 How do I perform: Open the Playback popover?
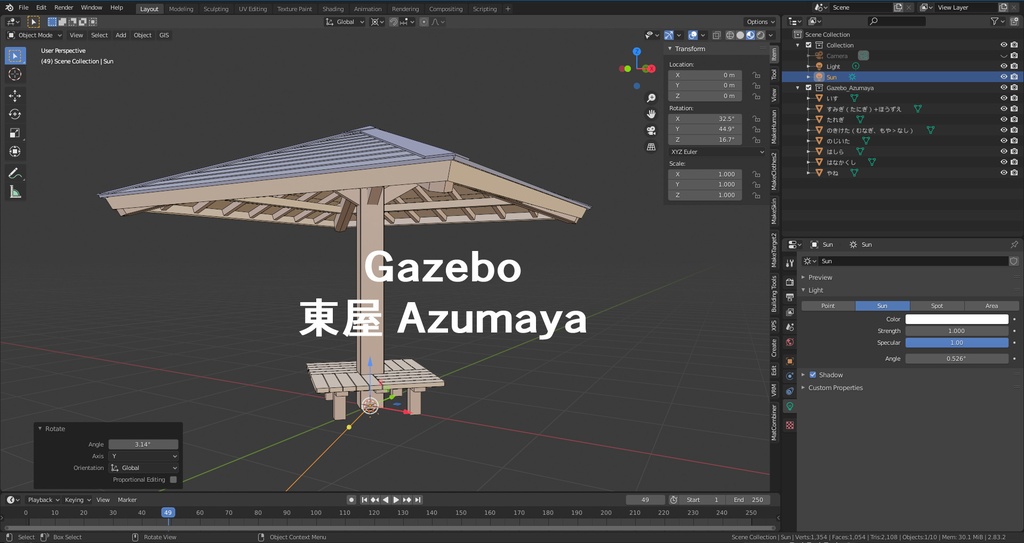43,500
